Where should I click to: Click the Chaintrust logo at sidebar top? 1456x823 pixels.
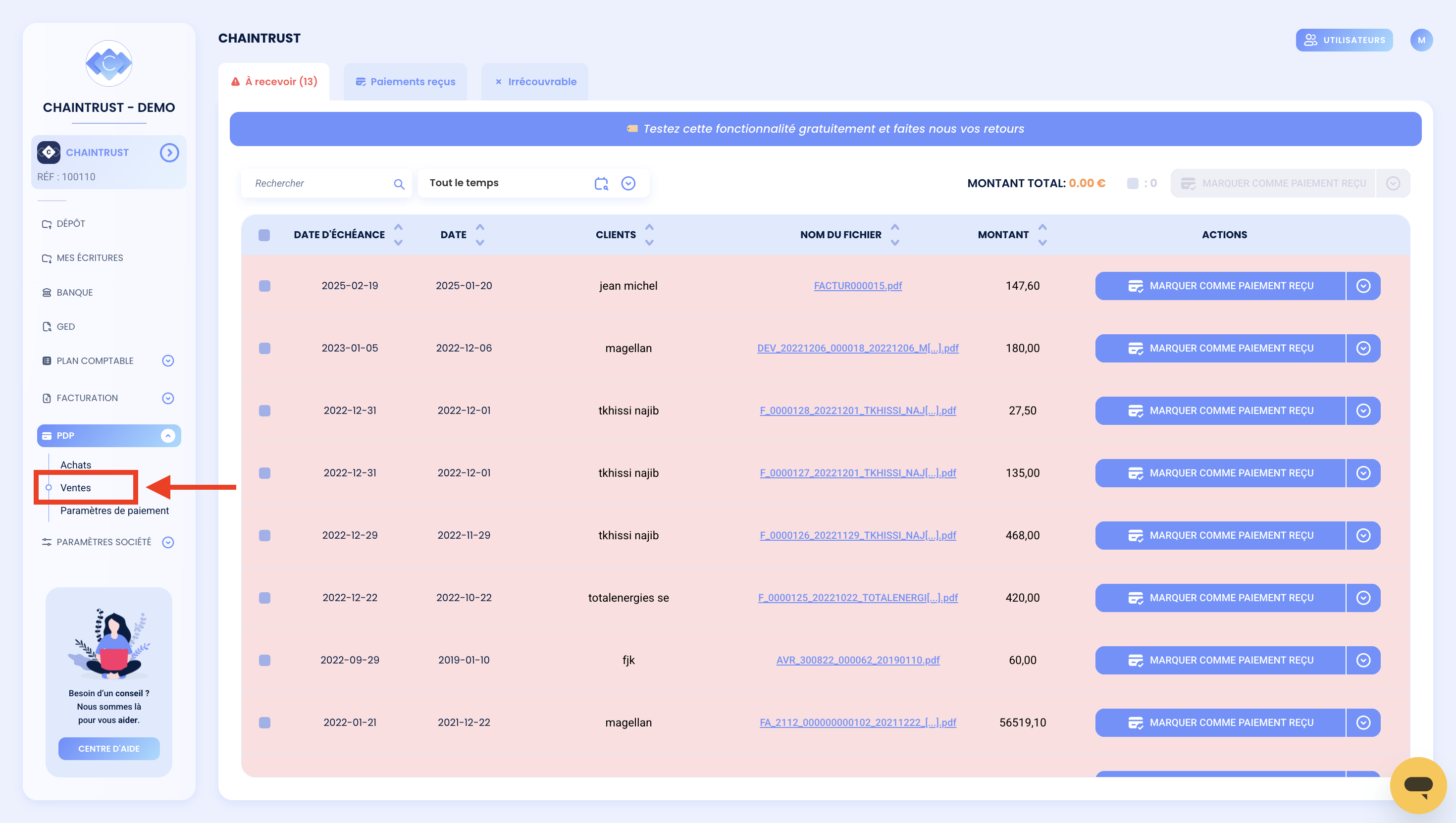tap(108, 63)
